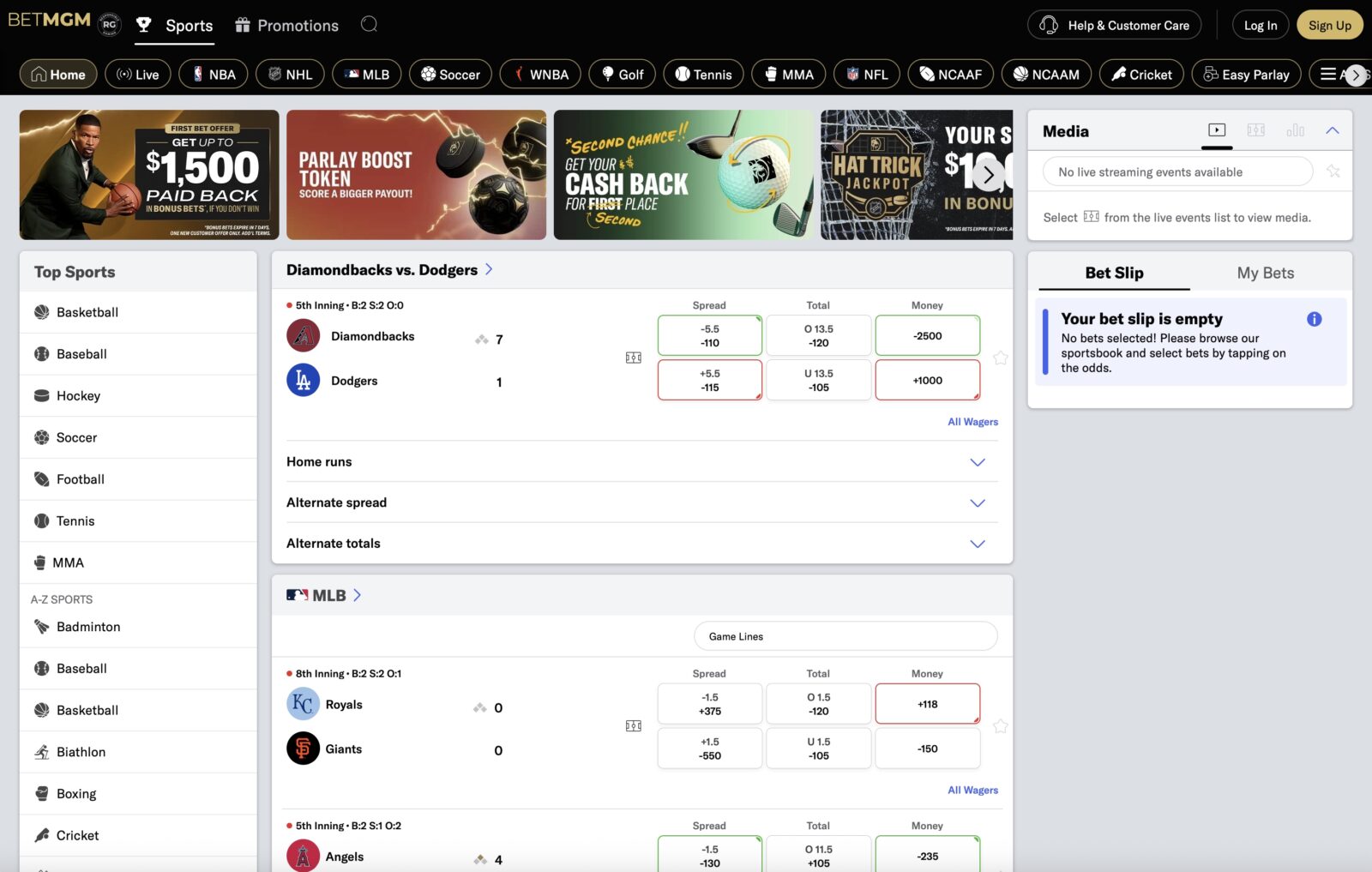Collapse the Media panel chevron
This screenshot has width=1372, height=872.
[1333, 130]
